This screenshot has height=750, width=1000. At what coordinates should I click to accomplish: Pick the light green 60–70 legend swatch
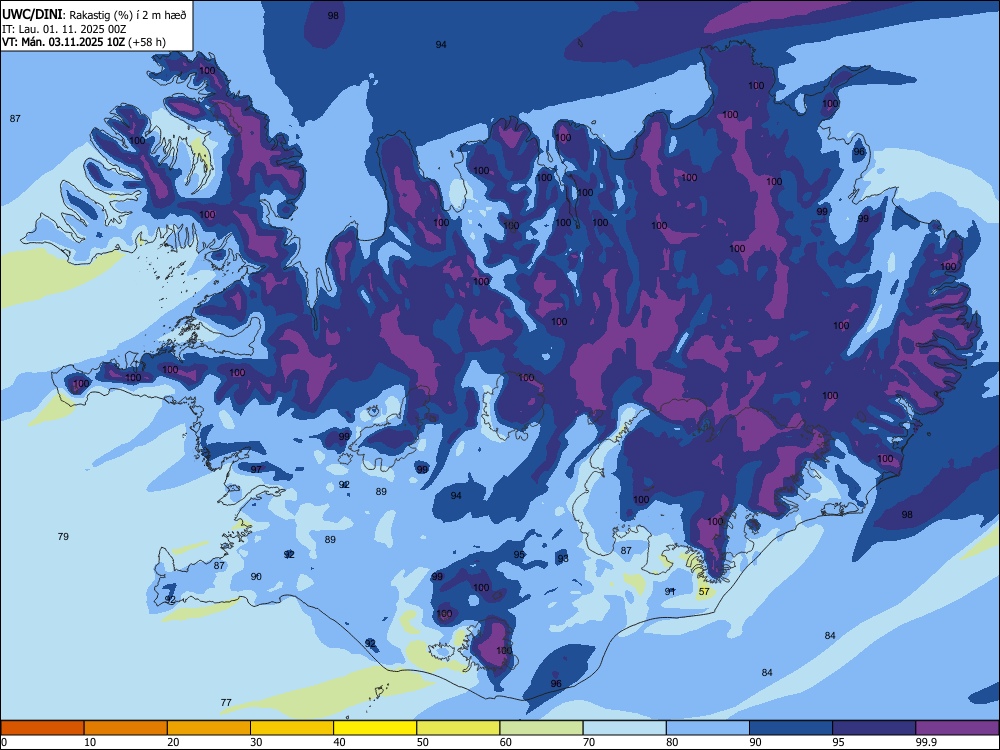point(541,728)
